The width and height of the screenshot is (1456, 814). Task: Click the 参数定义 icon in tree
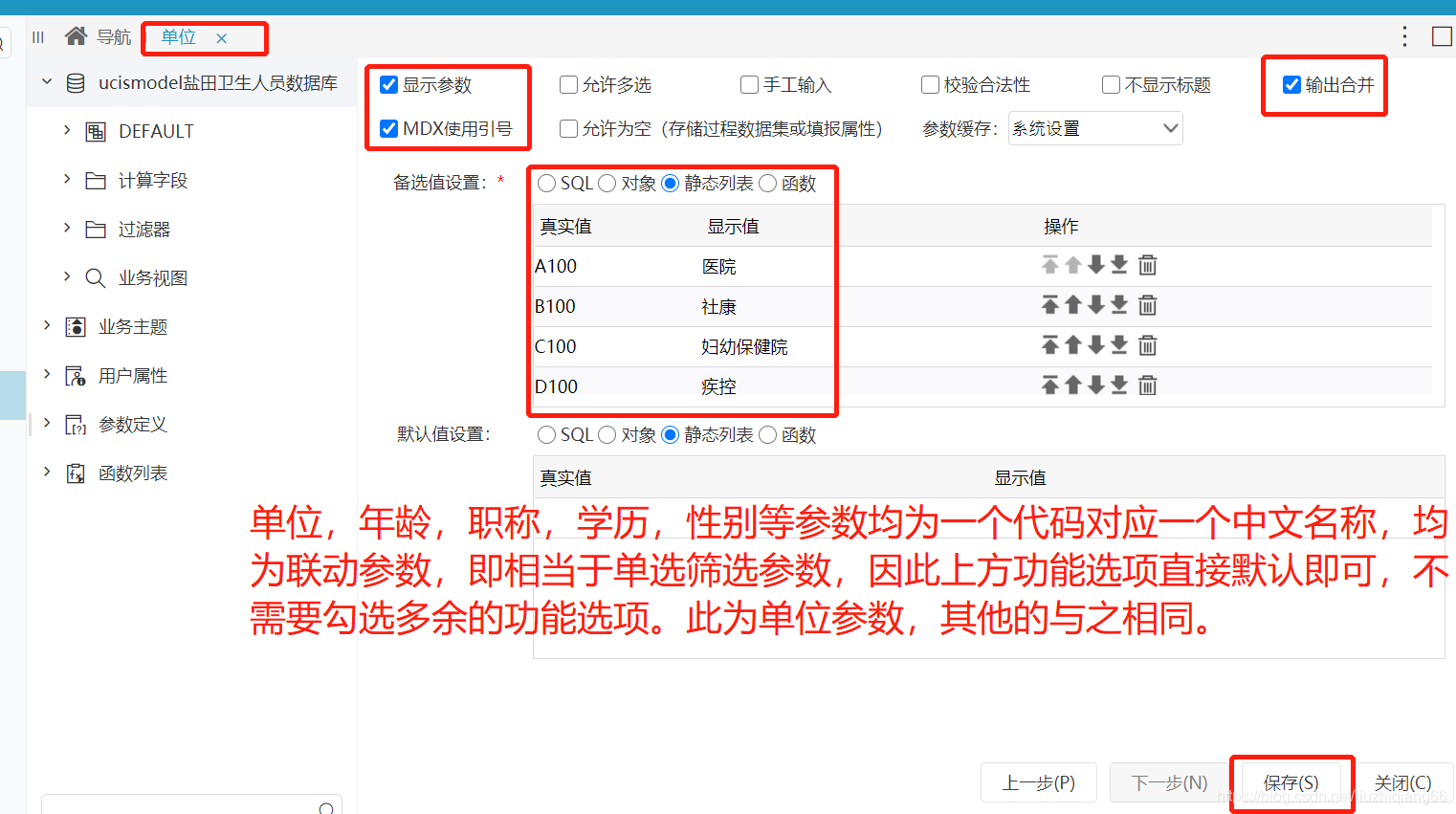[76, 425]
